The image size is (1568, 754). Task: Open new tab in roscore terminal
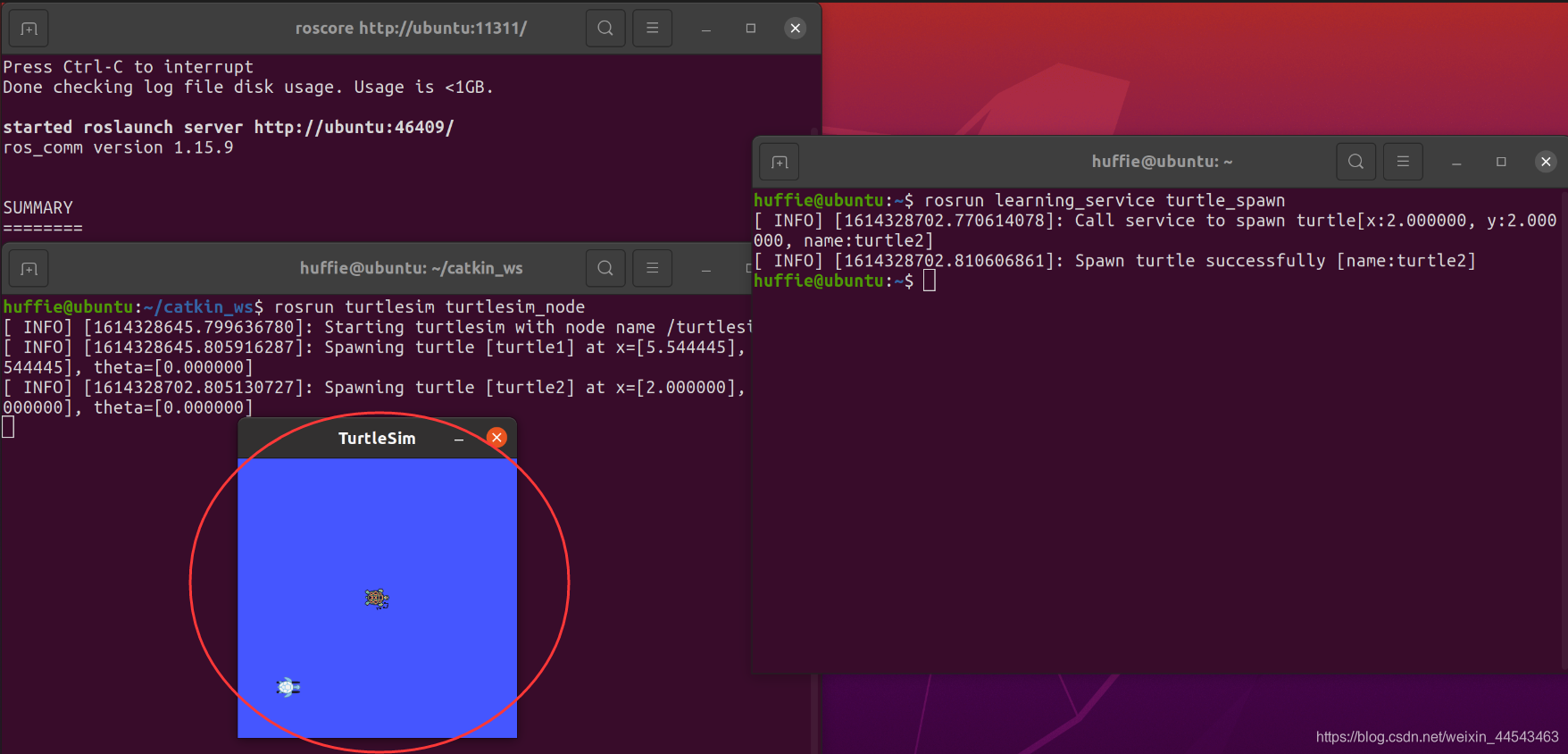click(x=29, y=29)
